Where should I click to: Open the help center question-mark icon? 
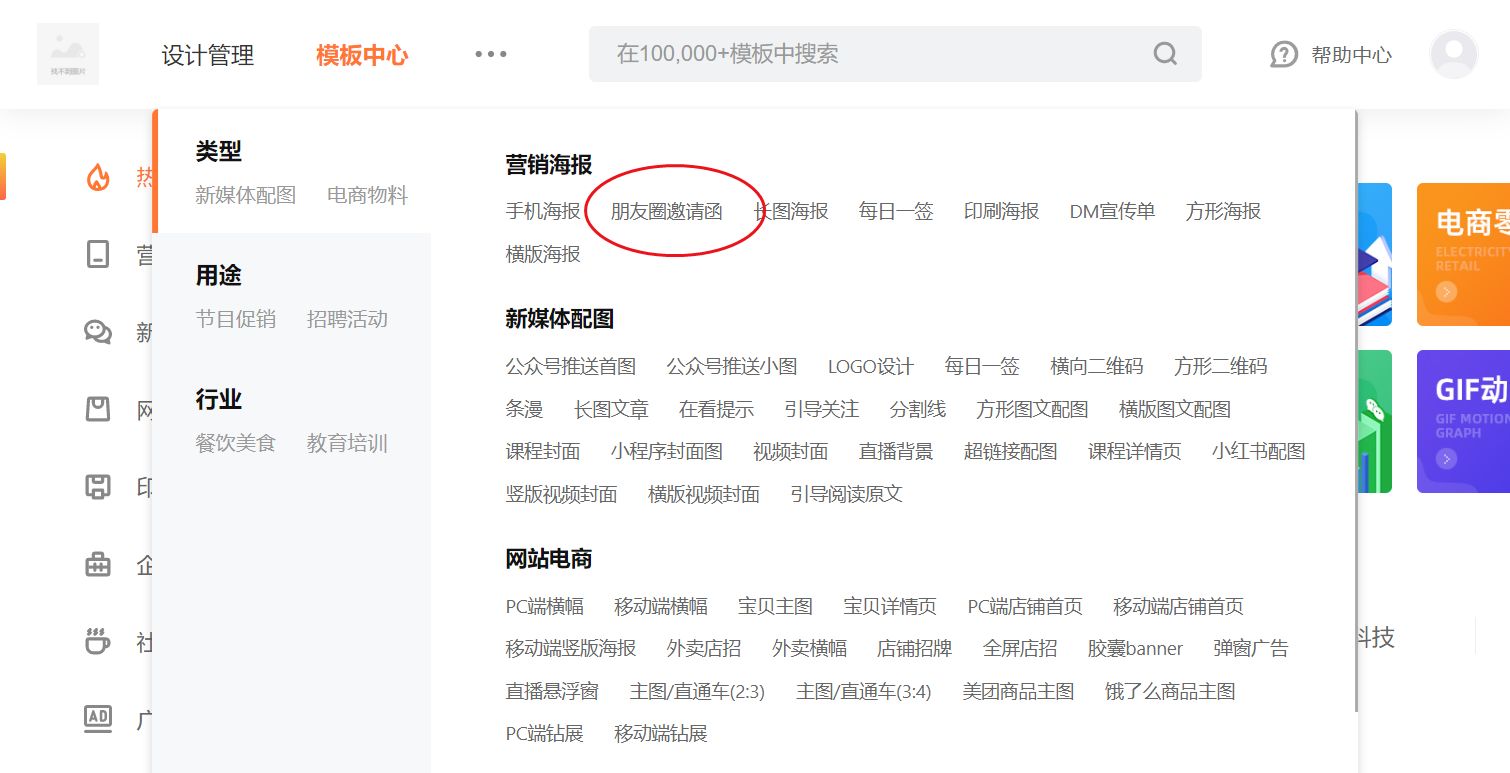pyautogui.click(x=1284, y=54)
